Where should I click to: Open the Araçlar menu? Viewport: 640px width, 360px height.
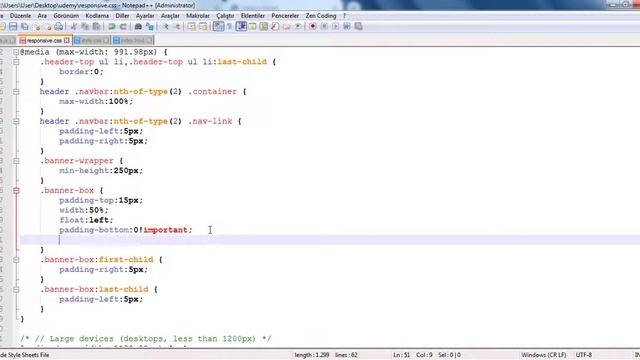tap(170, 16)
